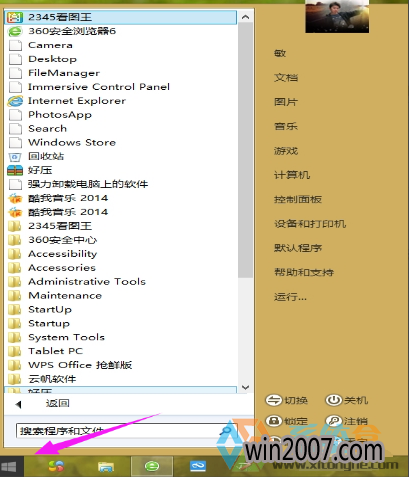409x477 pixels.
Task: Click the program list scrollbar down arrow
Action: [x=246, y=387]
